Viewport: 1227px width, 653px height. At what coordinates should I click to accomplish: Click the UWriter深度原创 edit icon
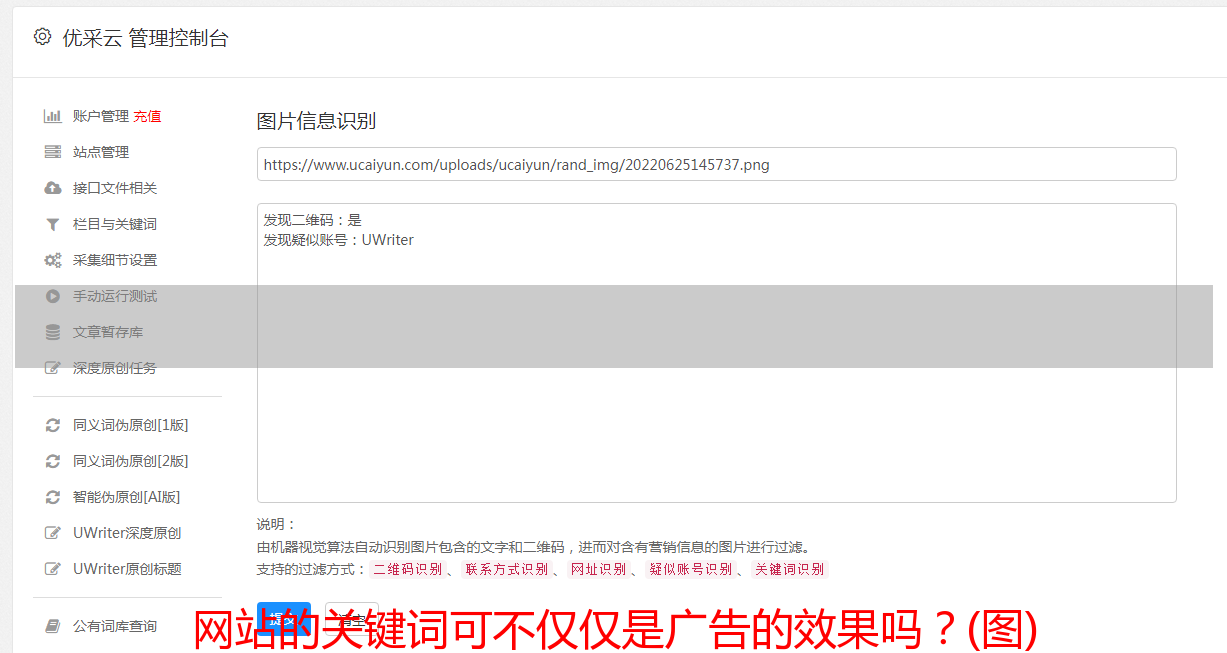click(53, 533)
